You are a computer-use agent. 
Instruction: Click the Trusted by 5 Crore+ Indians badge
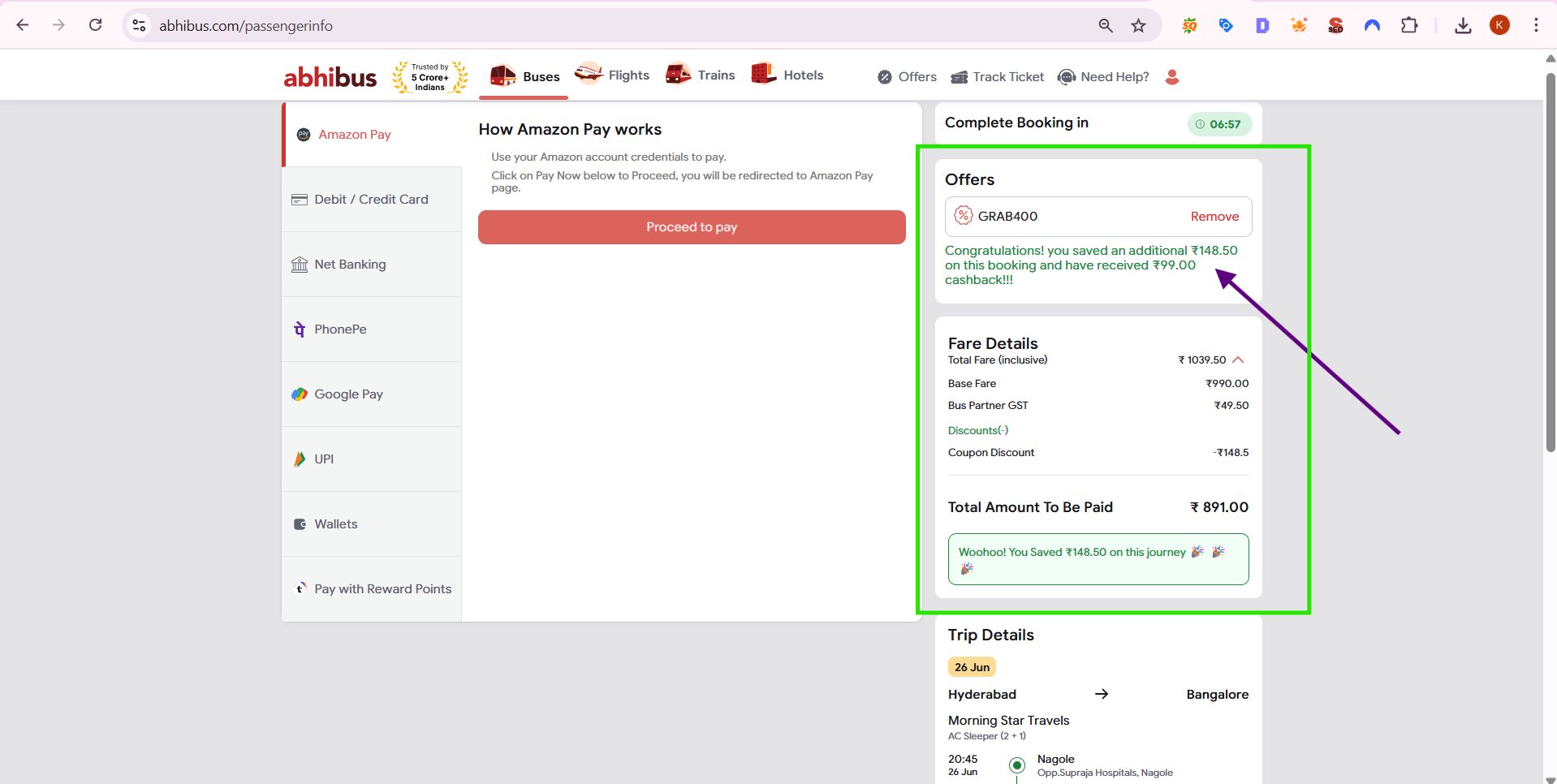coord(430,77)
